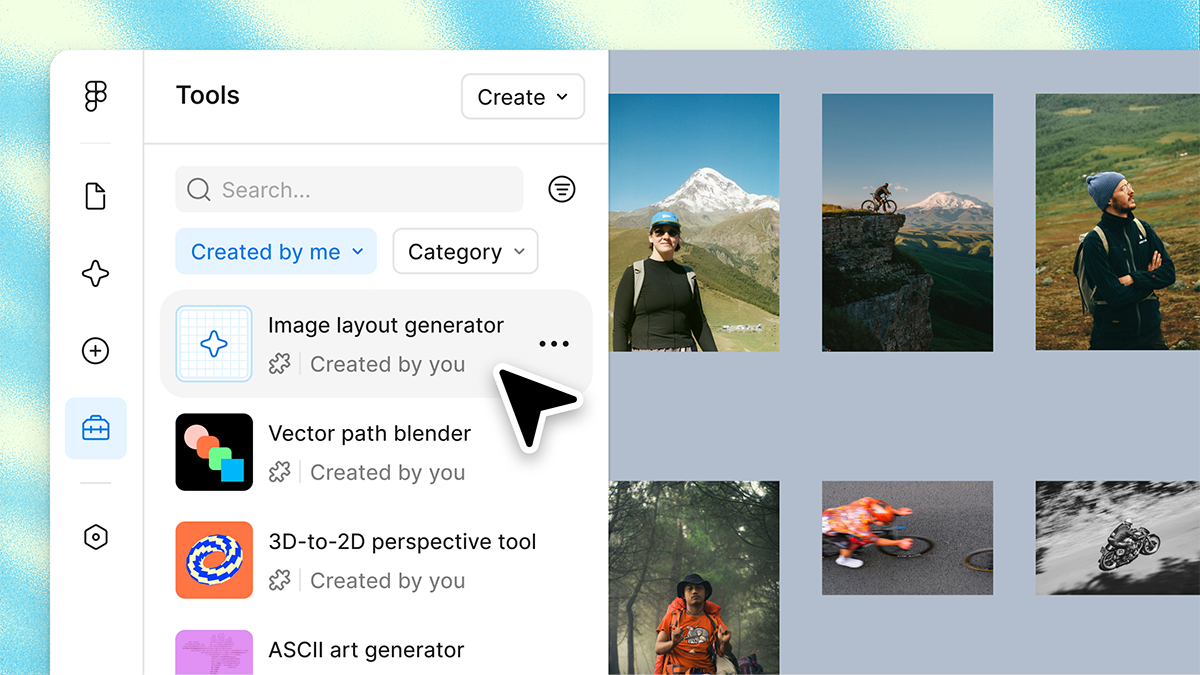Click the Image layout generator grid thumbnail icon
Image resolution: width=1200 pixels, height=675 pixels.
pyautogui.click(x=214, y=344)
